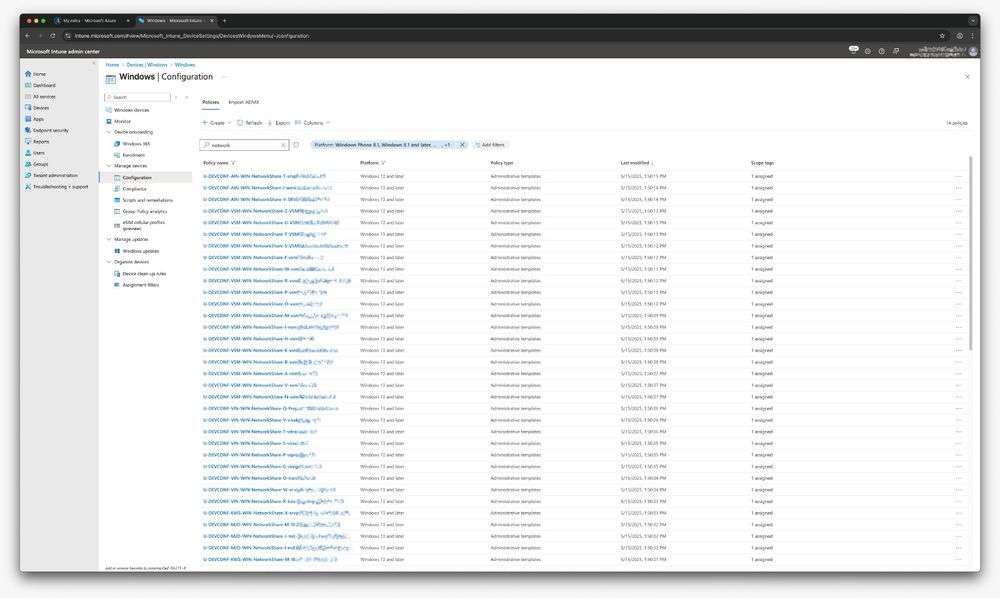The height and width of the screenshot is (598, 1000).
Task: Click the Export button
Action: pos(279,122)
